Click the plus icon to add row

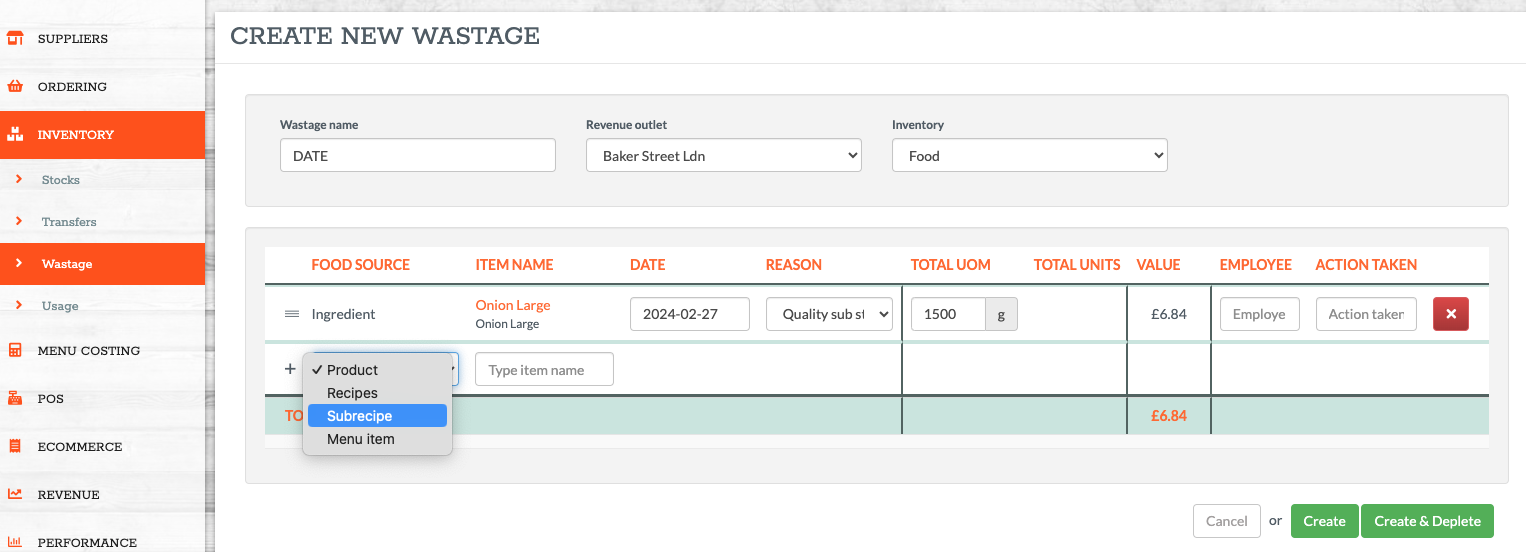pyautogui.click(x=290, y=369)
